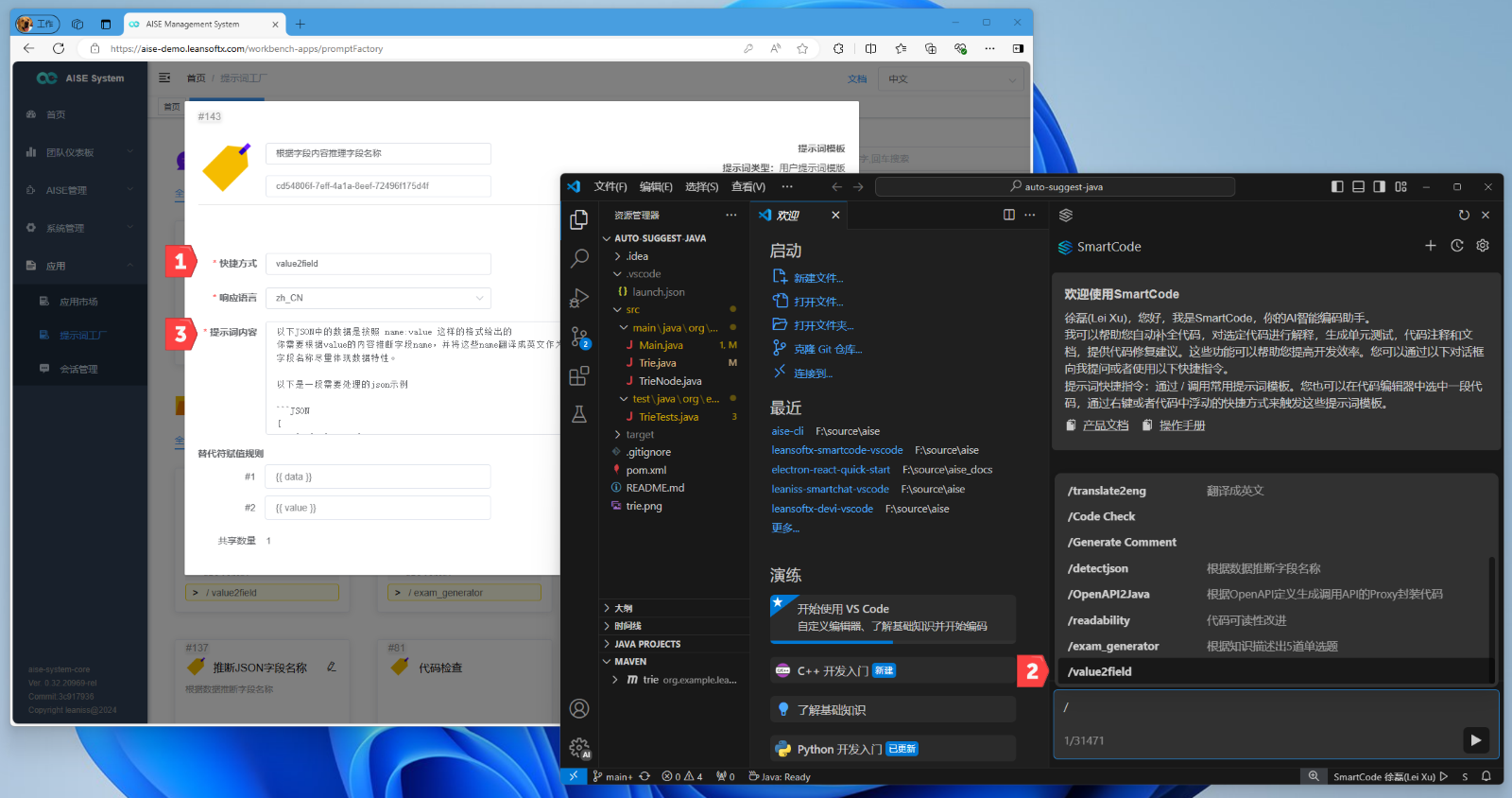Screen dimensions: 1512x798
Task: Toggle the primary side bar layout icon
Action: (1337, 187)
